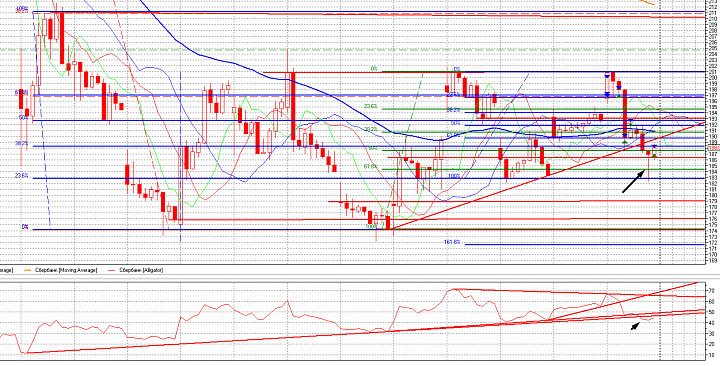
Task: Select the tall red candle at 201 high
Action: pyautogui.click(x=292, y=106)
